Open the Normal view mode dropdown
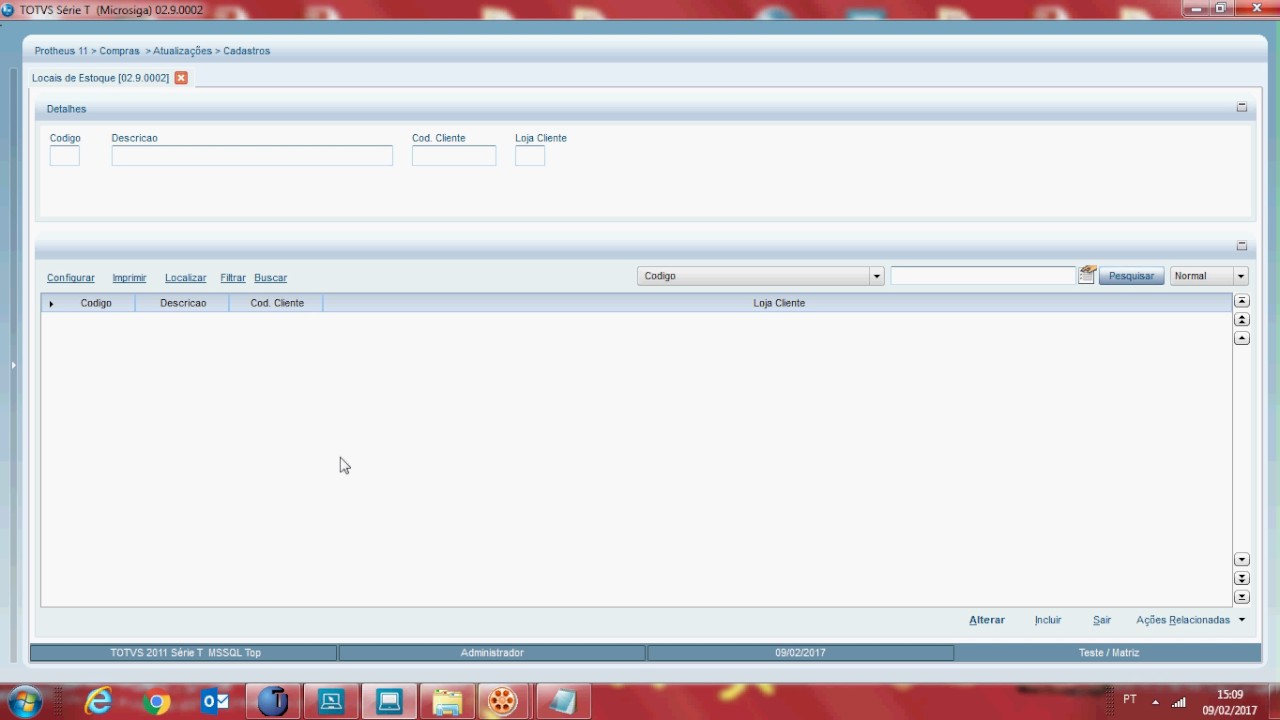The image size is (1280, 720). tap(1241, 276)
